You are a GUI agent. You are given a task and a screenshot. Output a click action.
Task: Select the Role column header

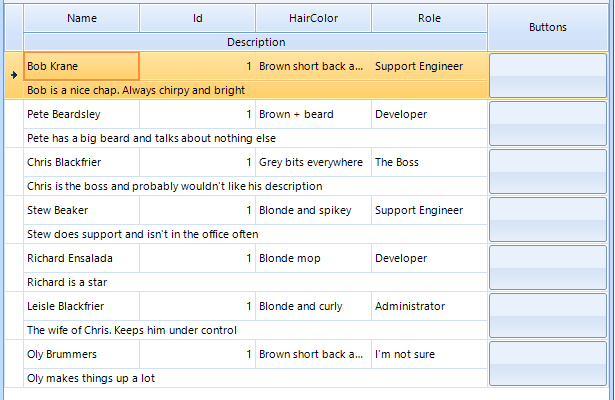(429, 18)
